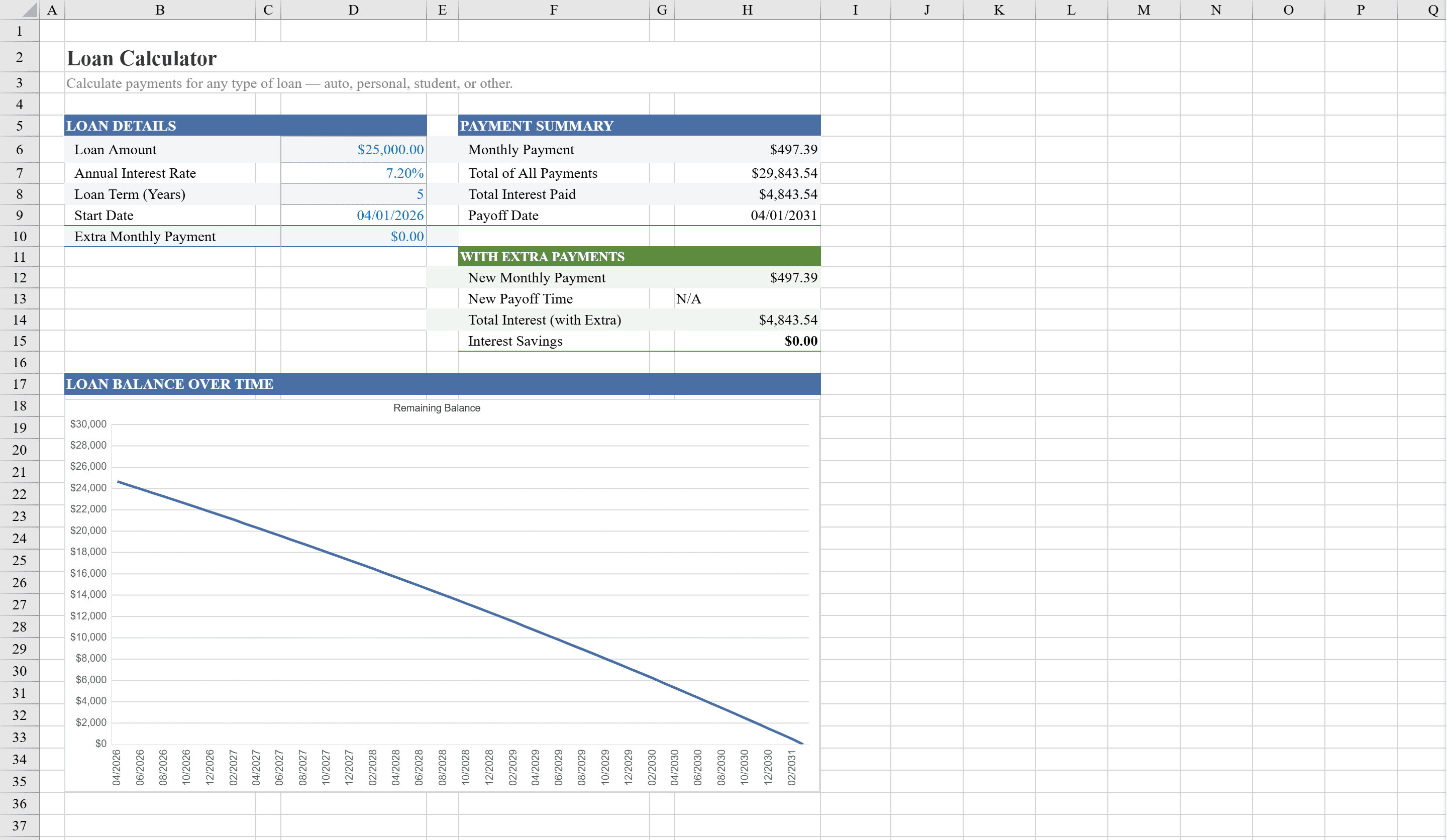Screen dimensions: 1447x840
Task: Click the Annual Interest Rate value 7.20%
Action: point(353,173)
